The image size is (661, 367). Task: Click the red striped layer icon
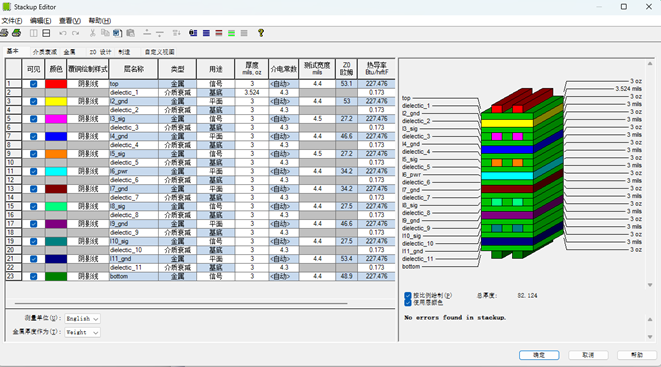coord(219,33)
